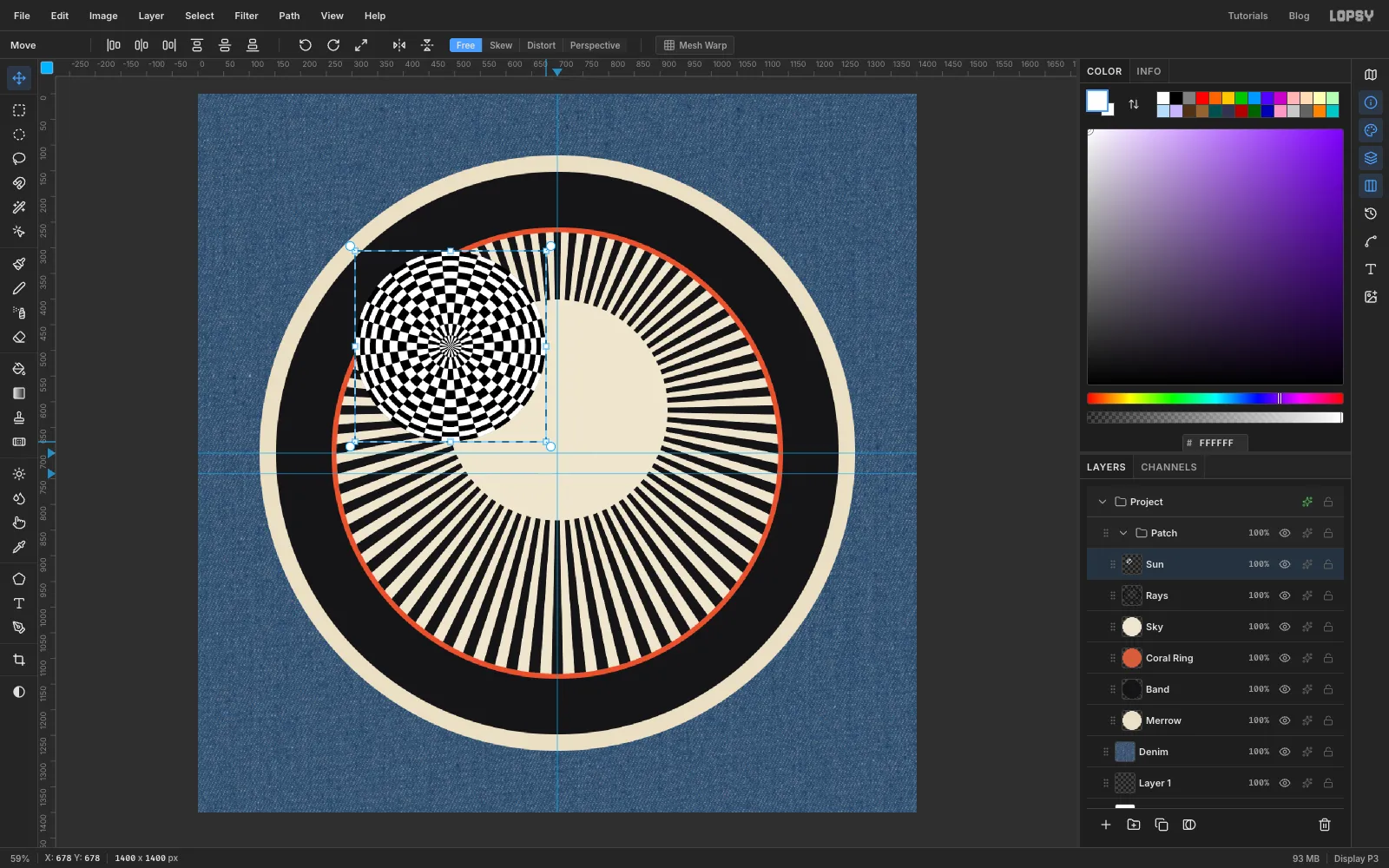Switch to the Channels tab
Image resolution: width=1389 pixels, height=868 pixels.
pos(1168,467)
